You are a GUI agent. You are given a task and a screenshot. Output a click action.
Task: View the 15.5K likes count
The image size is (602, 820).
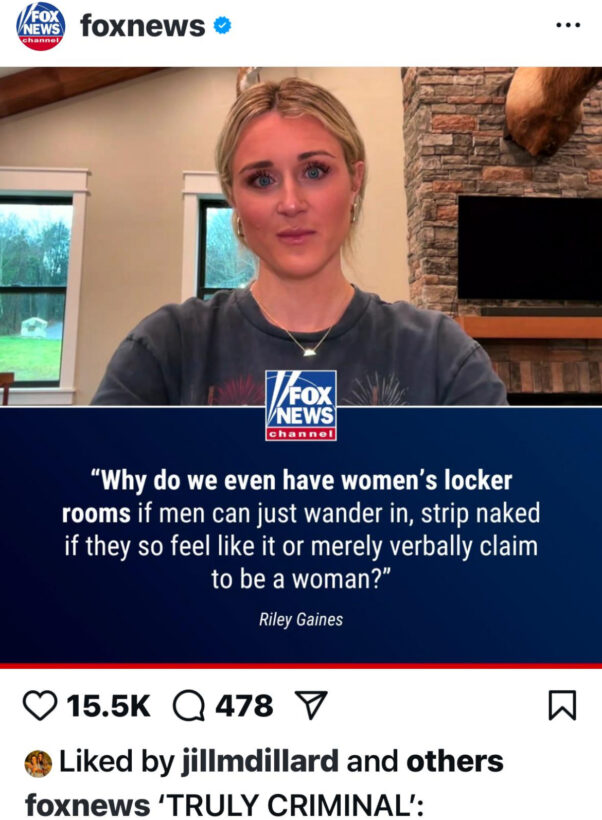pyautogui.click(x=109, y=706)
